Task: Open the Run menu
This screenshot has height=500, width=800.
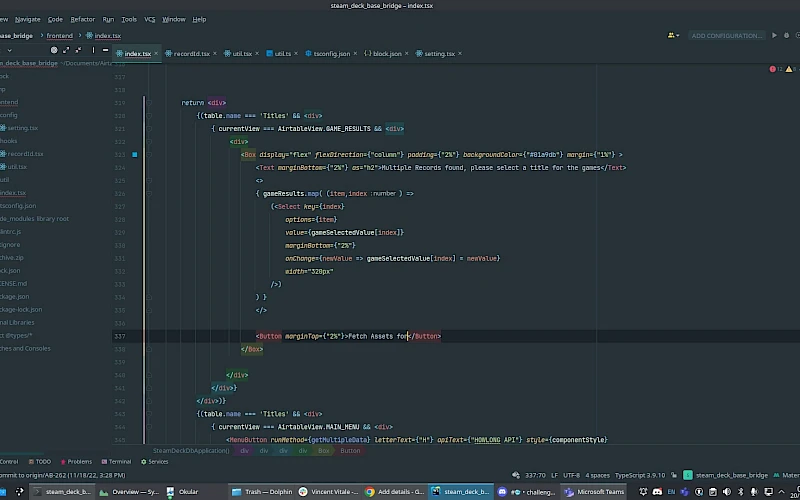Action: click(x=108, y=19)
